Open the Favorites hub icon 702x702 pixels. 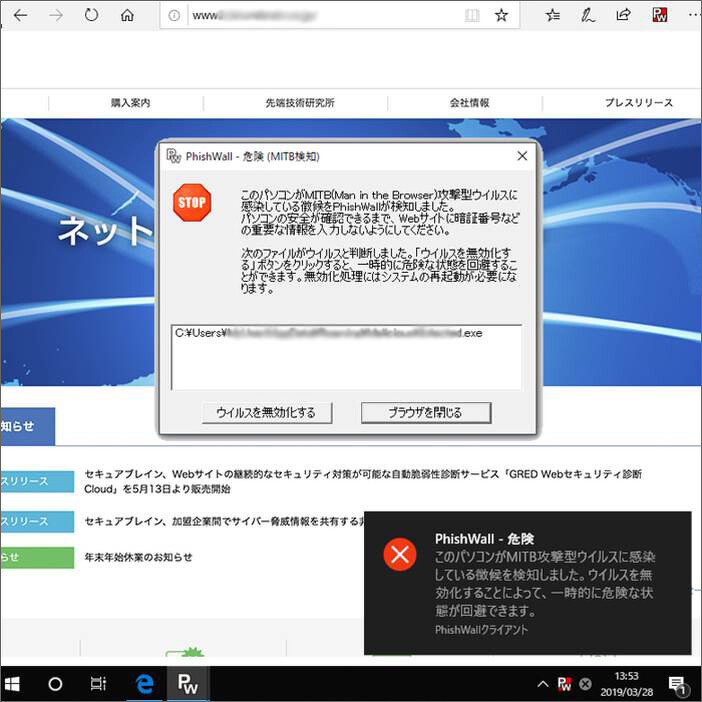point(553,16)
